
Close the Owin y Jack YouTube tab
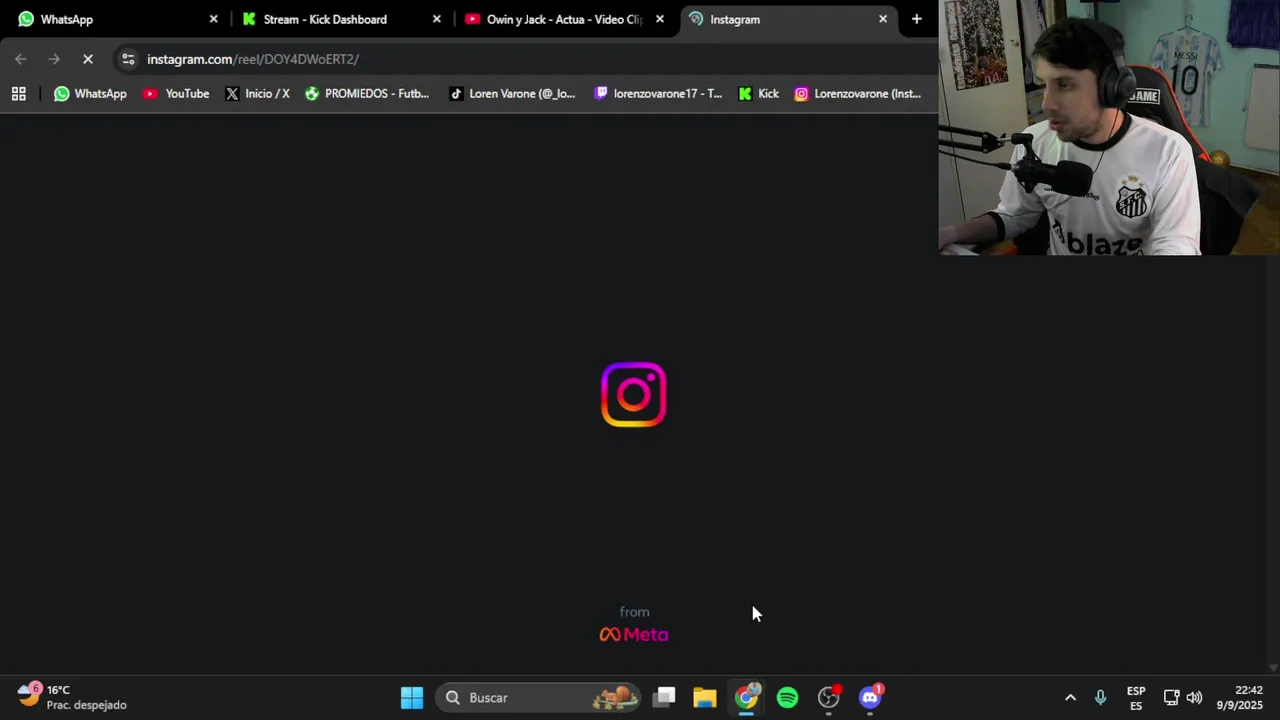(659, 19)
